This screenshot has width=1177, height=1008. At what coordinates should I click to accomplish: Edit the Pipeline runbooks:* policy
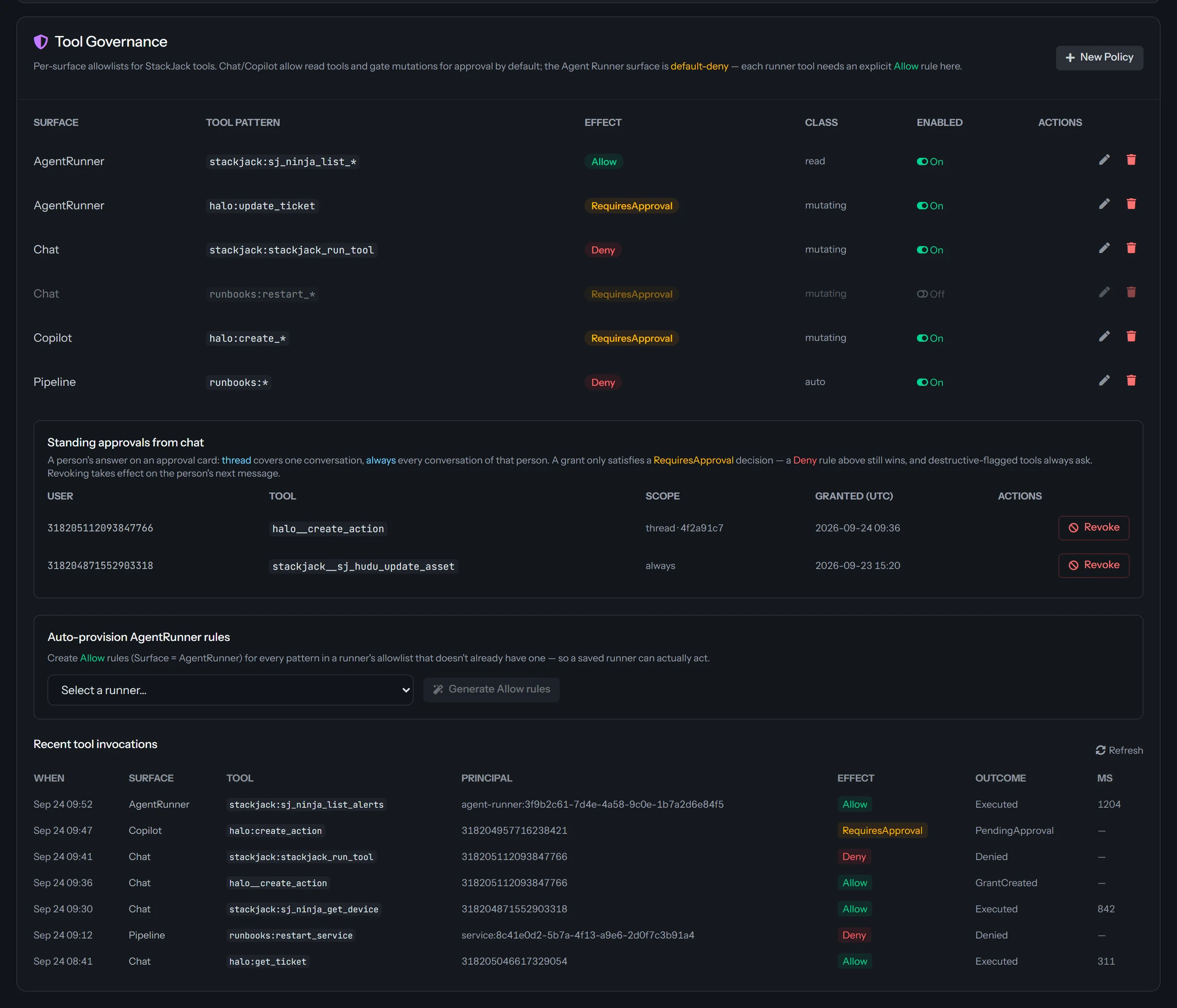(x=1104, y=381)
